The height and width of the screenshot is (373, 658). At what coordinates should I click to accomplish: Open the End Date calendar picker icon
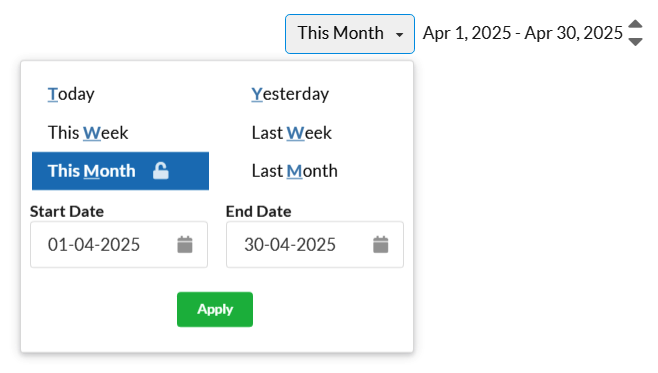tap(381, 245)
